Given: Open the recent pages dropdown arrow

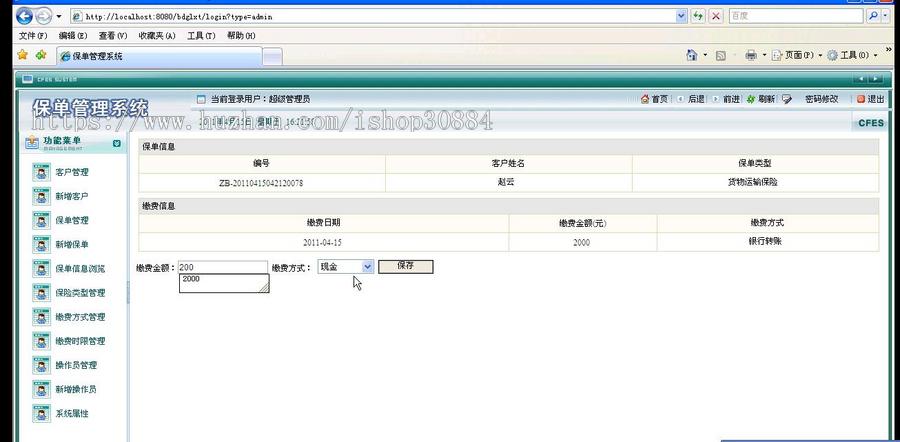Looking at the screenshot, I should [59, 16].
